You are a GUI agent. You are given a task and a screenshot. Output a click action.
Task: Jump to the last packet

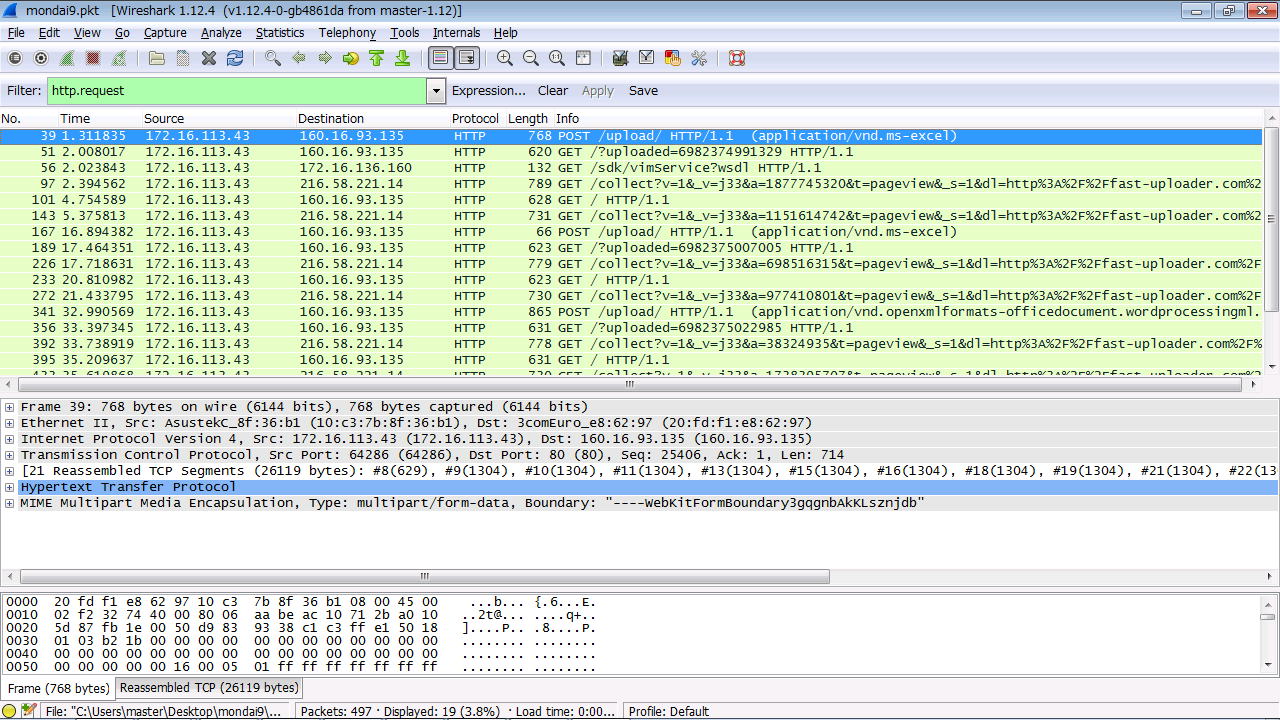point(402,58)
